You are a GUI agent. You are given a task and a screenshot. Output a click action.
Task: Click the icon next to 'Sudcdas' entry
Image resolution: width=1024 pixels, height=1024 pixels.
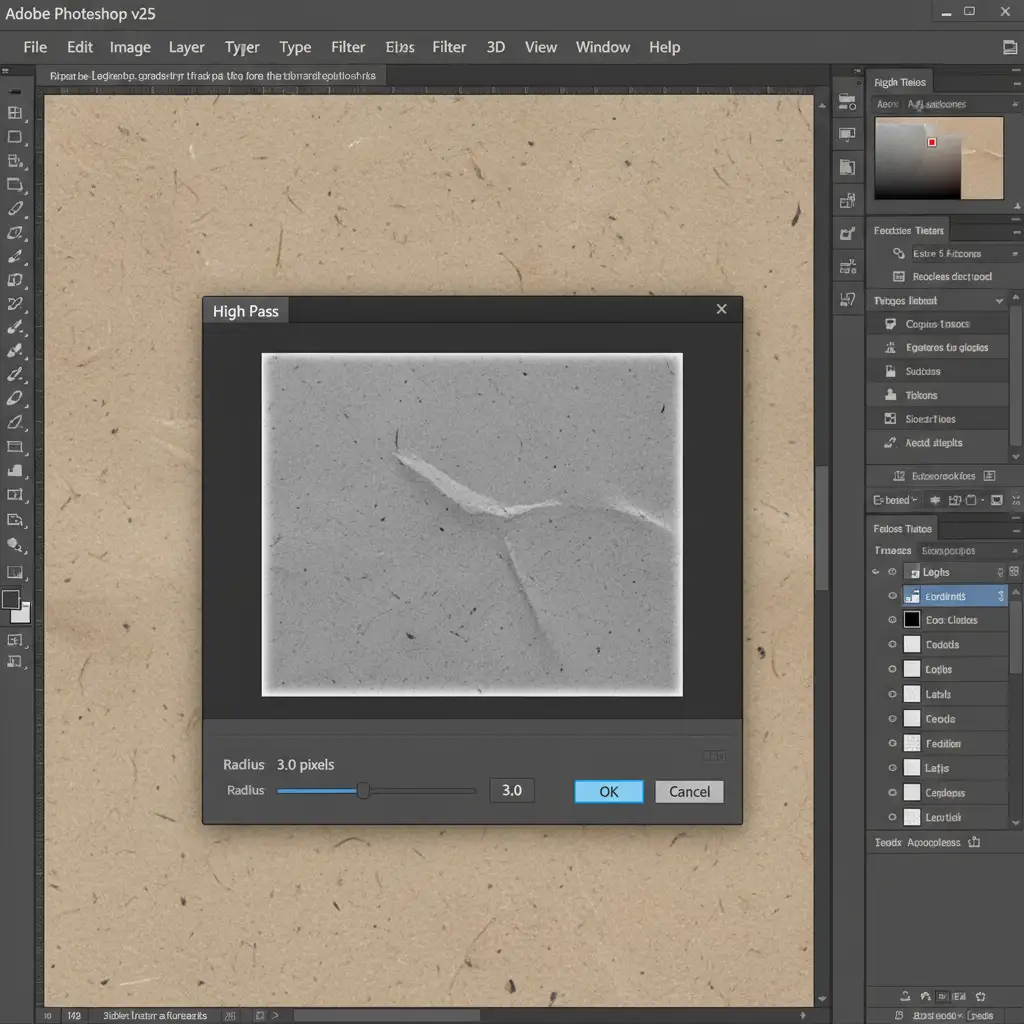[x=890, y=371]
